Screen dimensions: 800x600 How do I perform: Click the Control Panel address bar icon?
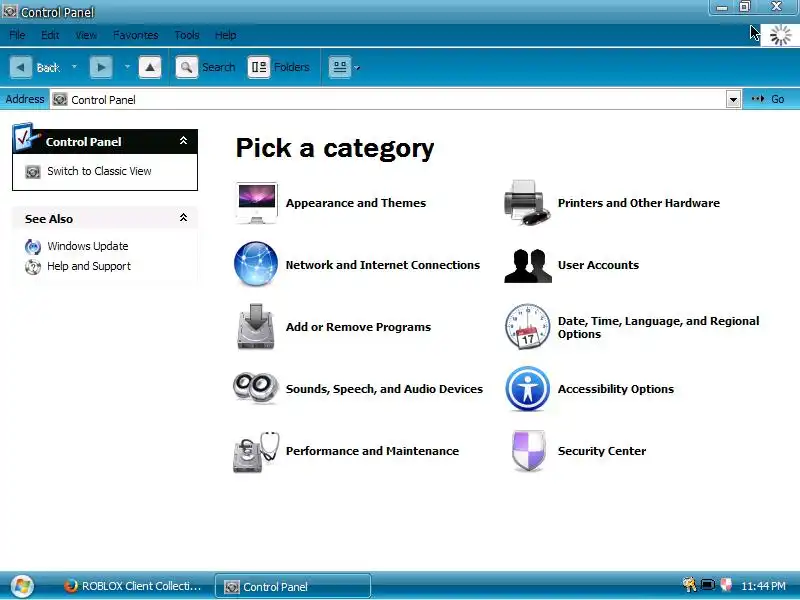(60, 99)
